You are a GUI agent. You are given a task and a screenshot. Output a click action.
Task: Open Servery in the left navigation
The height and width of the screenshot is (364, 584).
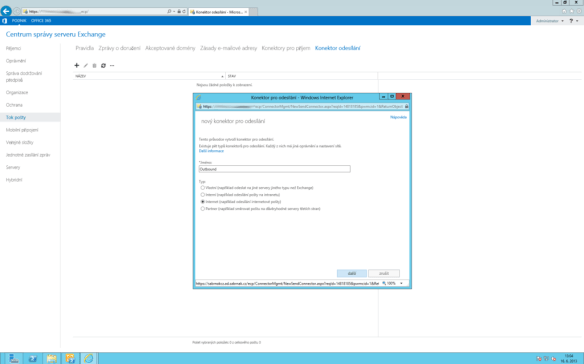[x=13, y=167]
